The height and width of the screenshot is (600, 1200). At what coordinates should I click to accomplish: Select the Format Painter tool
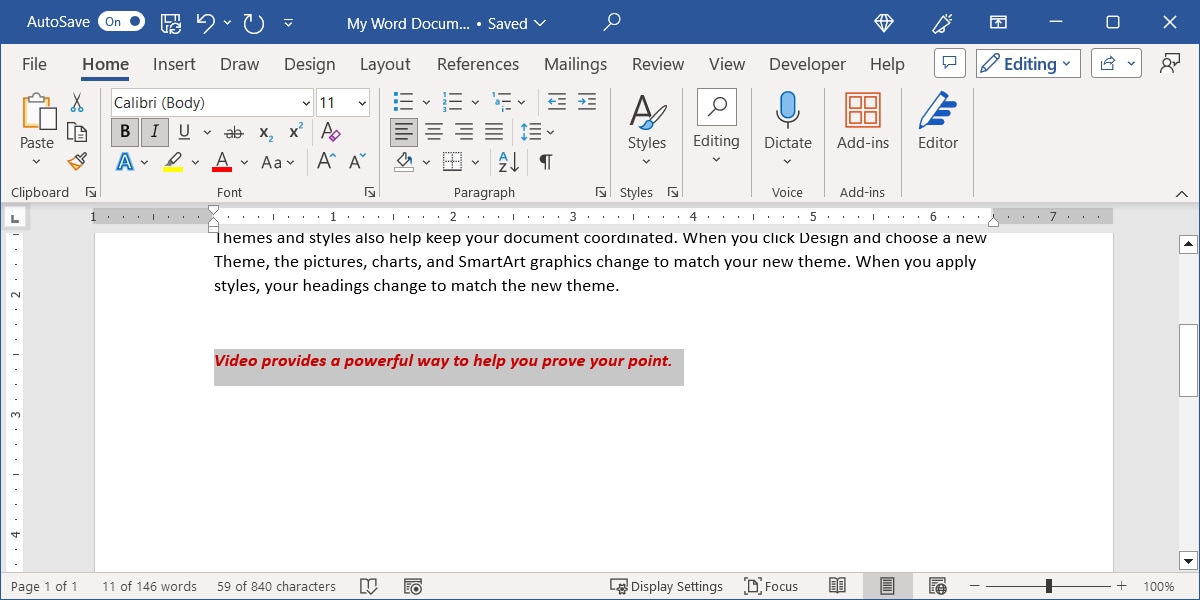pos(77,160)
